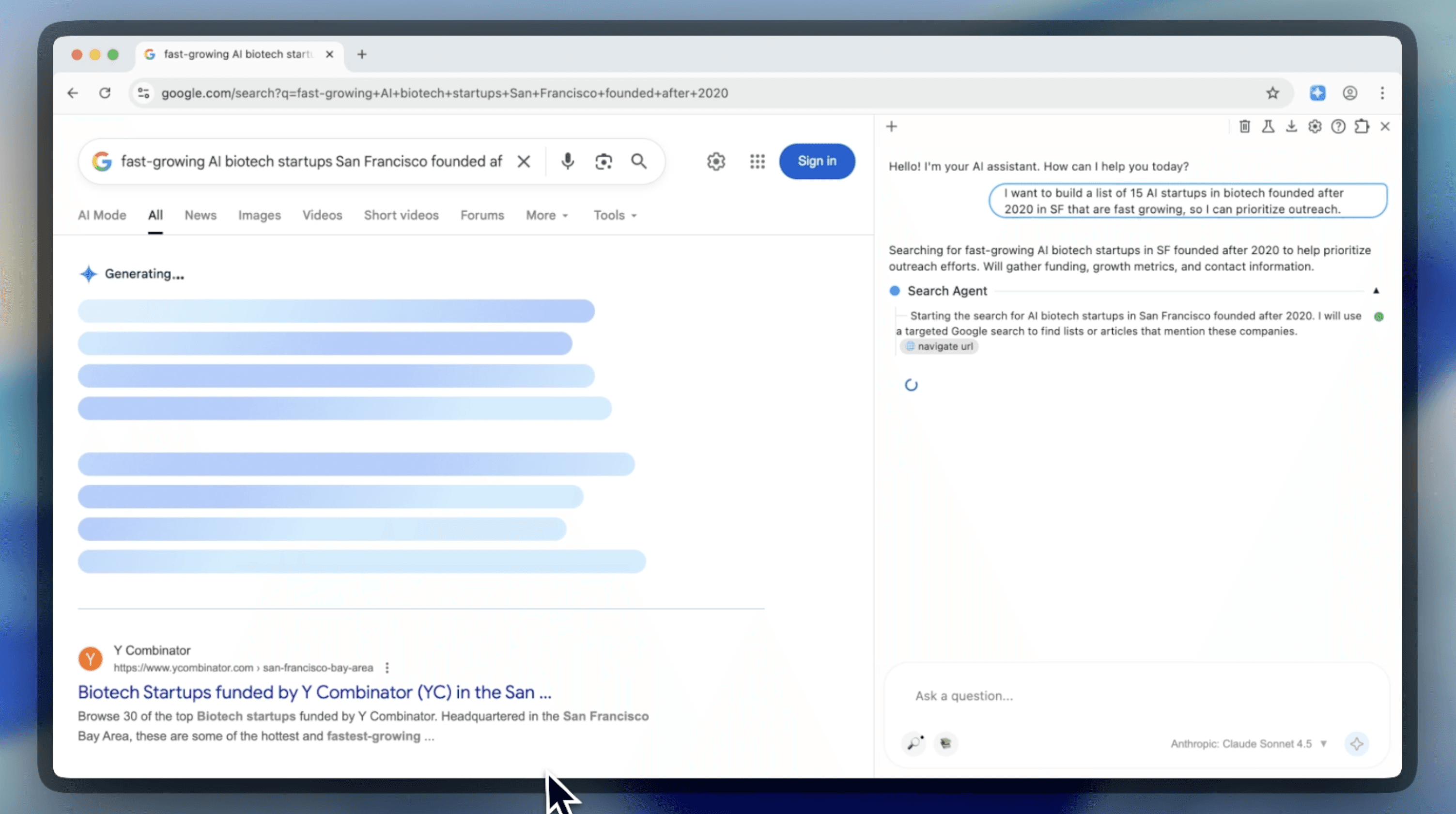Click the Generating... AI overview label

coord(144,274)
